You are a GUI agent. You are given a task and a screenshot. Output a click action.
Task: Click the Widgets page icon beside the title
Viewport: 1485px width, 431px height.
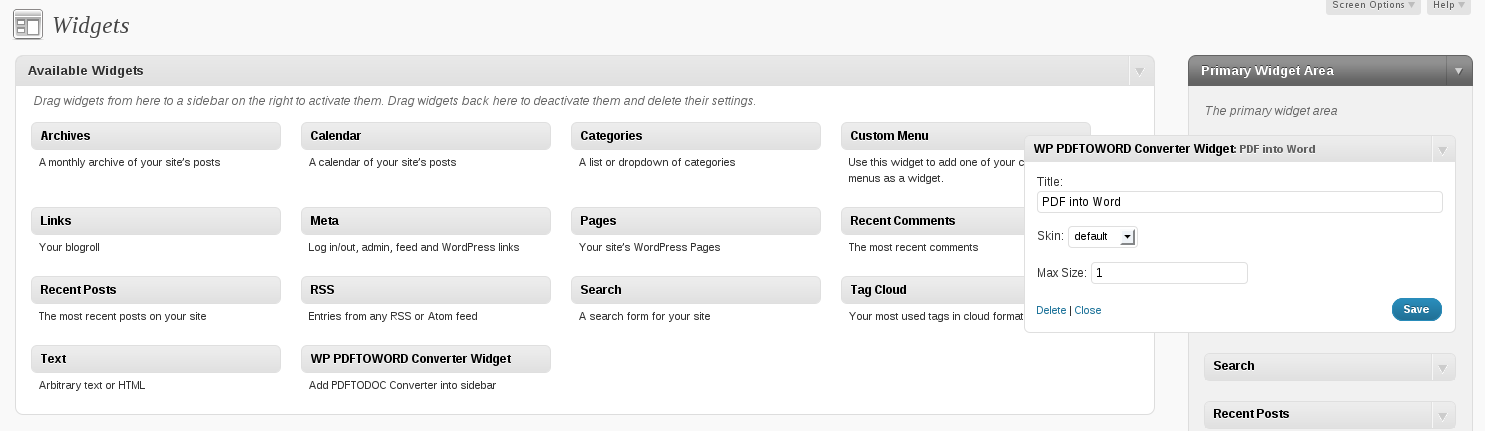coord(28,25)
